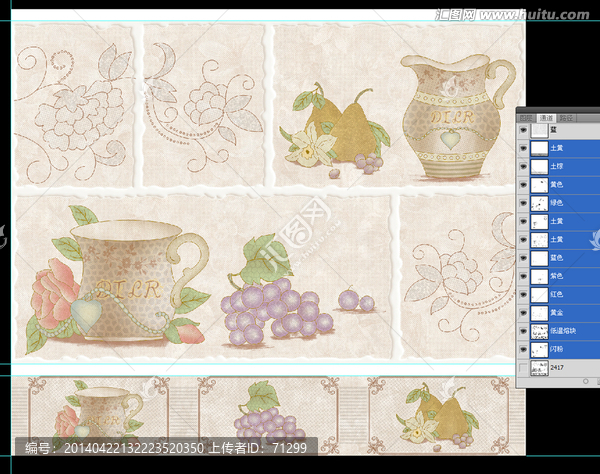Select the channel named 闪粉
The width and height of the screenshot is (600, 474).
pyautogui.click(x=557, y=350)
